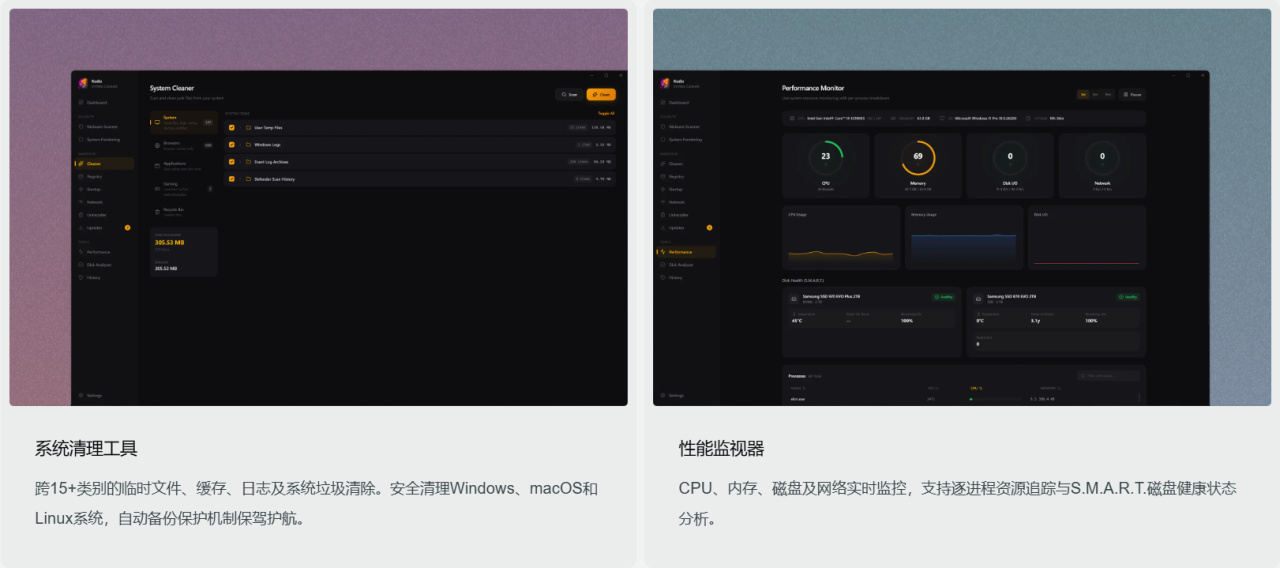The image size is (1280, 568).
Task: Select the Applications category icon
Action: click(x=157, y=165)
